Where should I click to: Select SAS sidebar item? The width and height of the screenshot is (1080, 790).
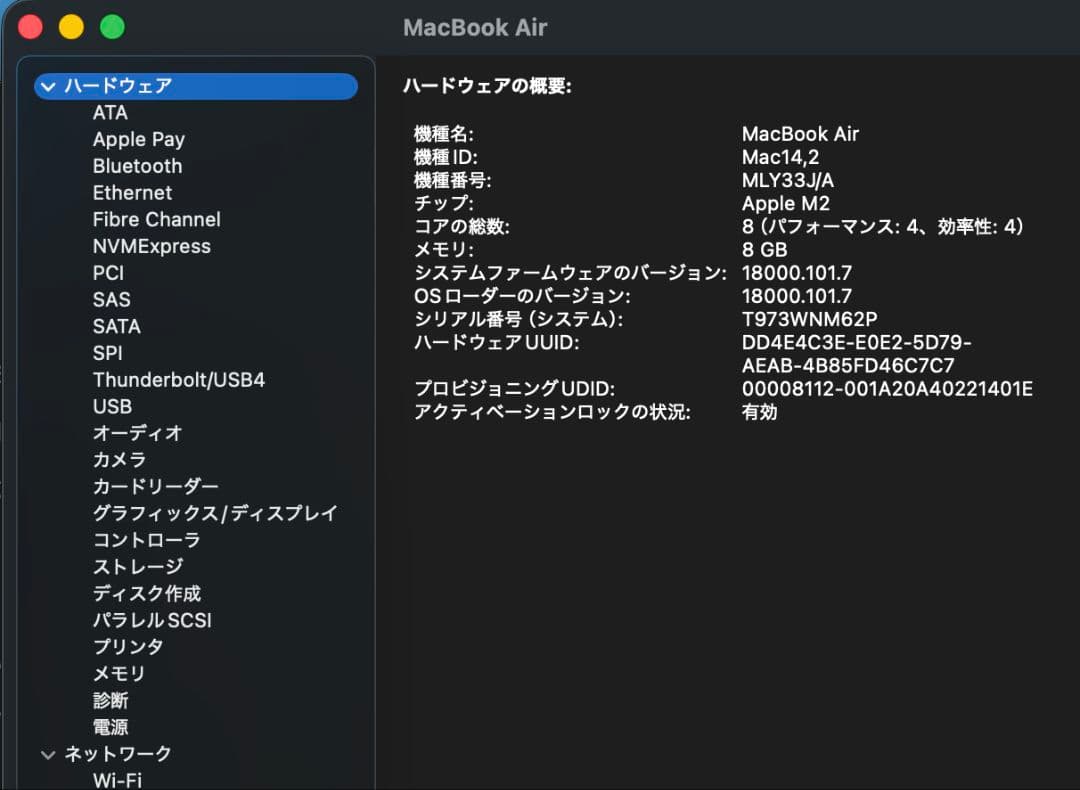(x=112, y=300)
